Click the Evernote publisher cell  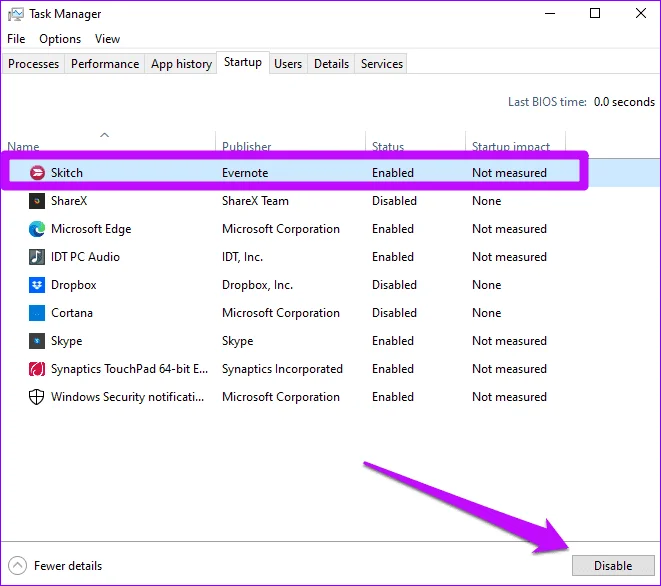245,173
